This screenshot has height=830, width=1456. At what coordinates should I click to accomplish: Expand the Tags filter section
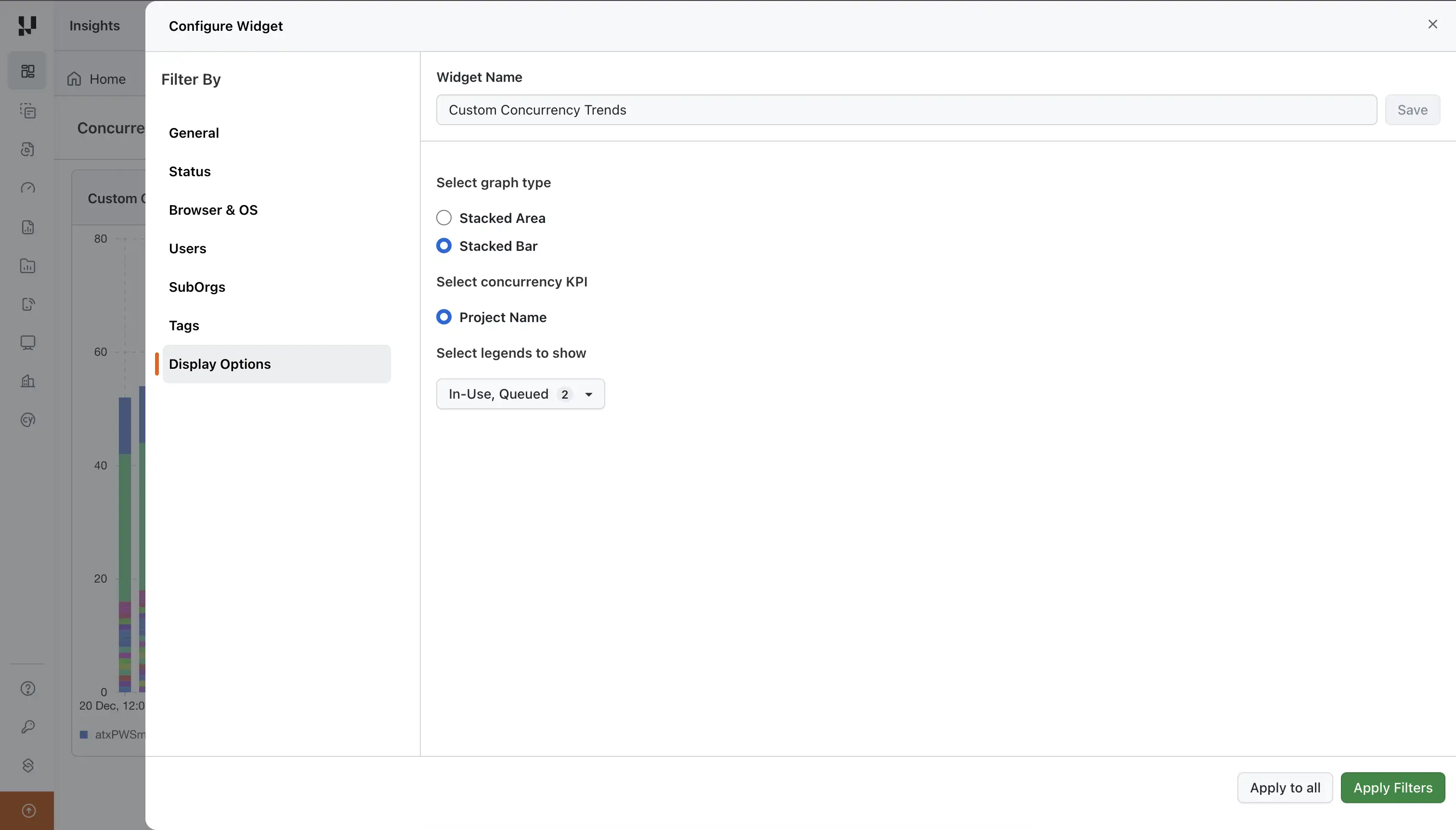(183, 325)
